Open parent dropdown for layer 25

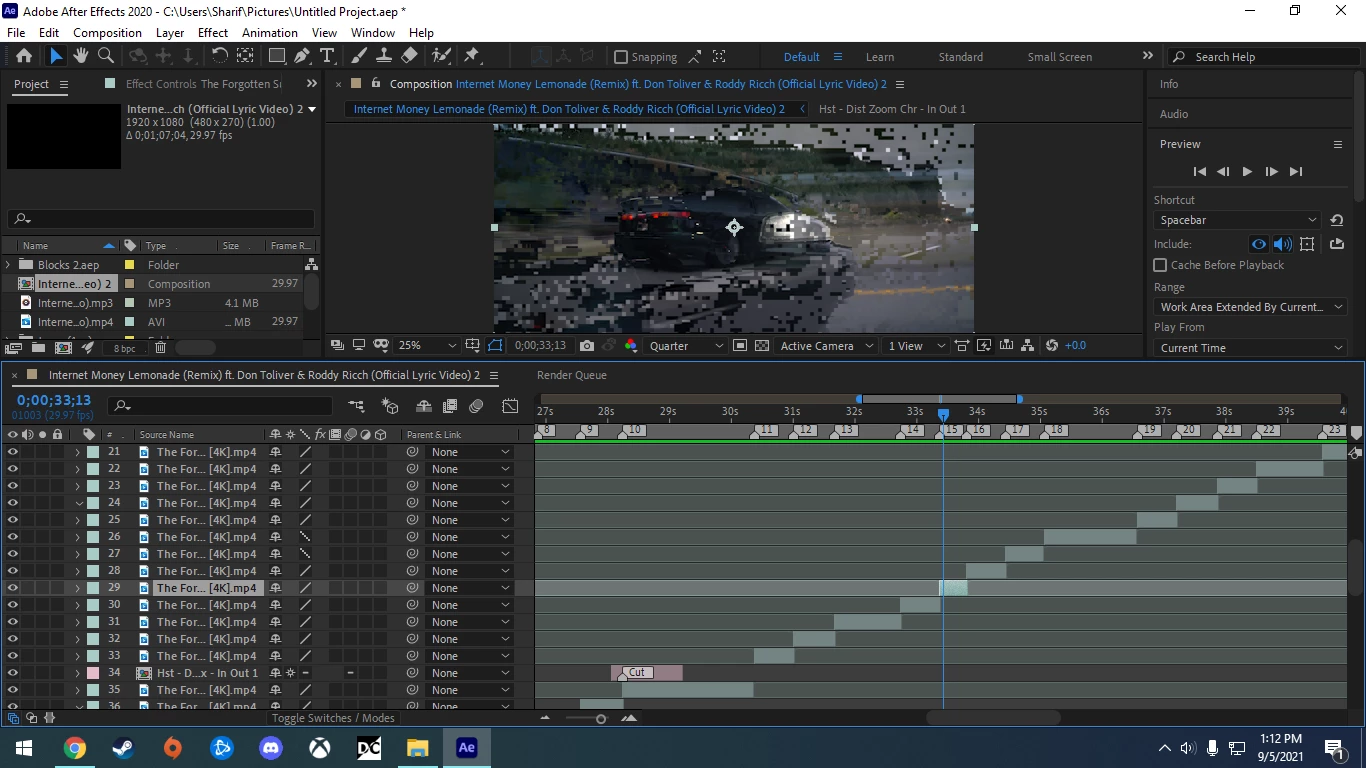470,520
